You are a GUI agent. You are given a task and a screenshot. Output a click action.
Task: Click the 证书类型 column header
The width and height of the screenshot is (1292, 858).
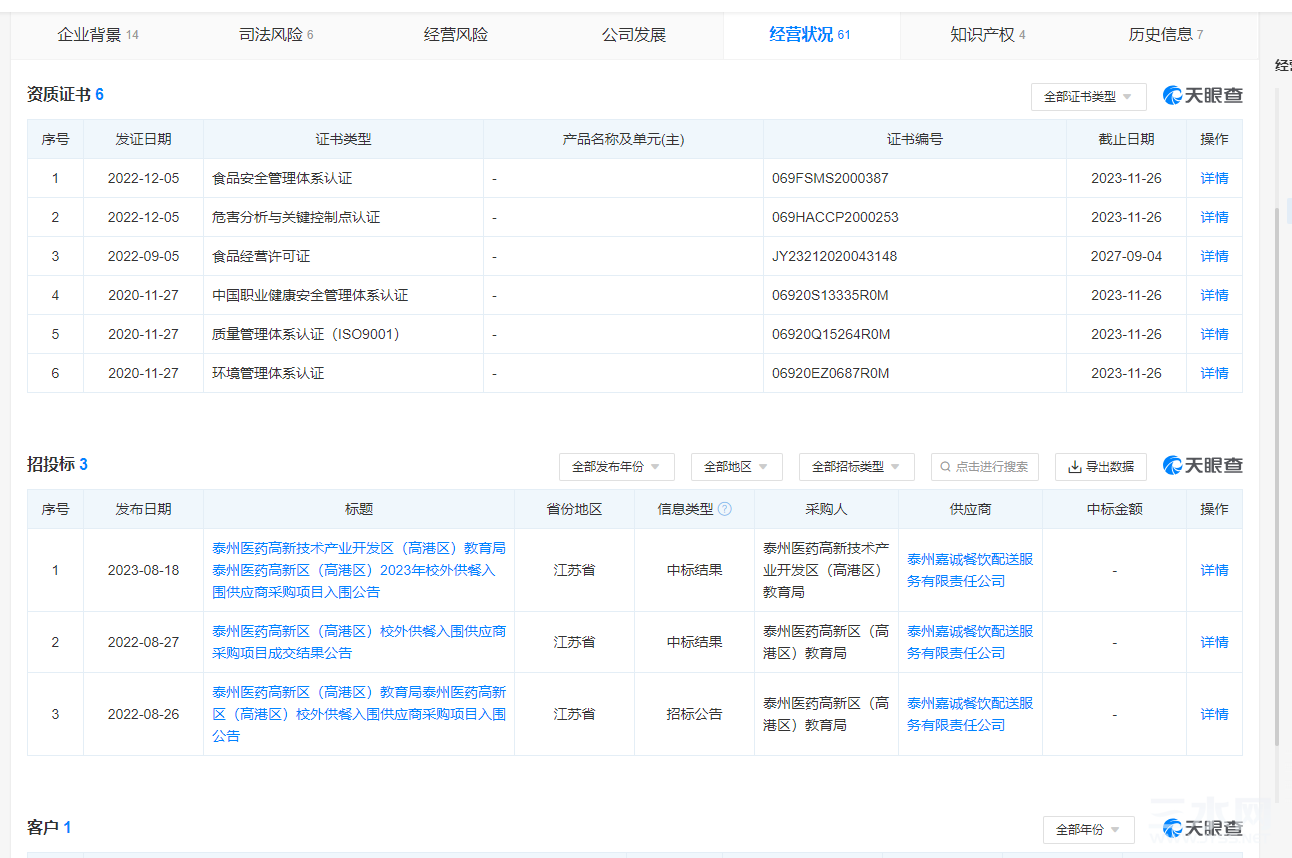(343, 139)
